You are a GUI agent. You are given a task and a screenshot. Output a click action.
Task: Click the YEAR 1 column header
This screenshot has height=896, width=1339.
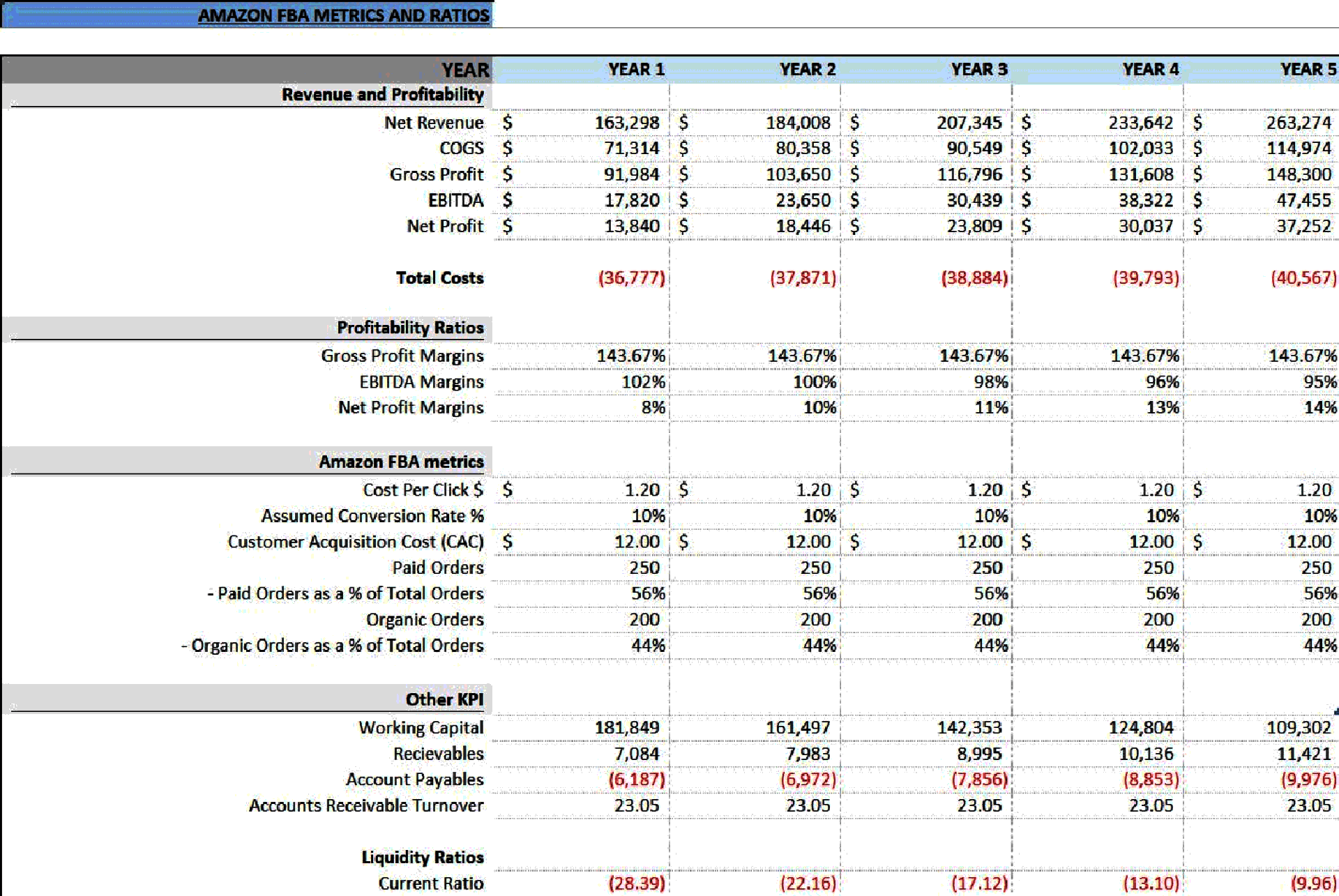click(637, 70)
